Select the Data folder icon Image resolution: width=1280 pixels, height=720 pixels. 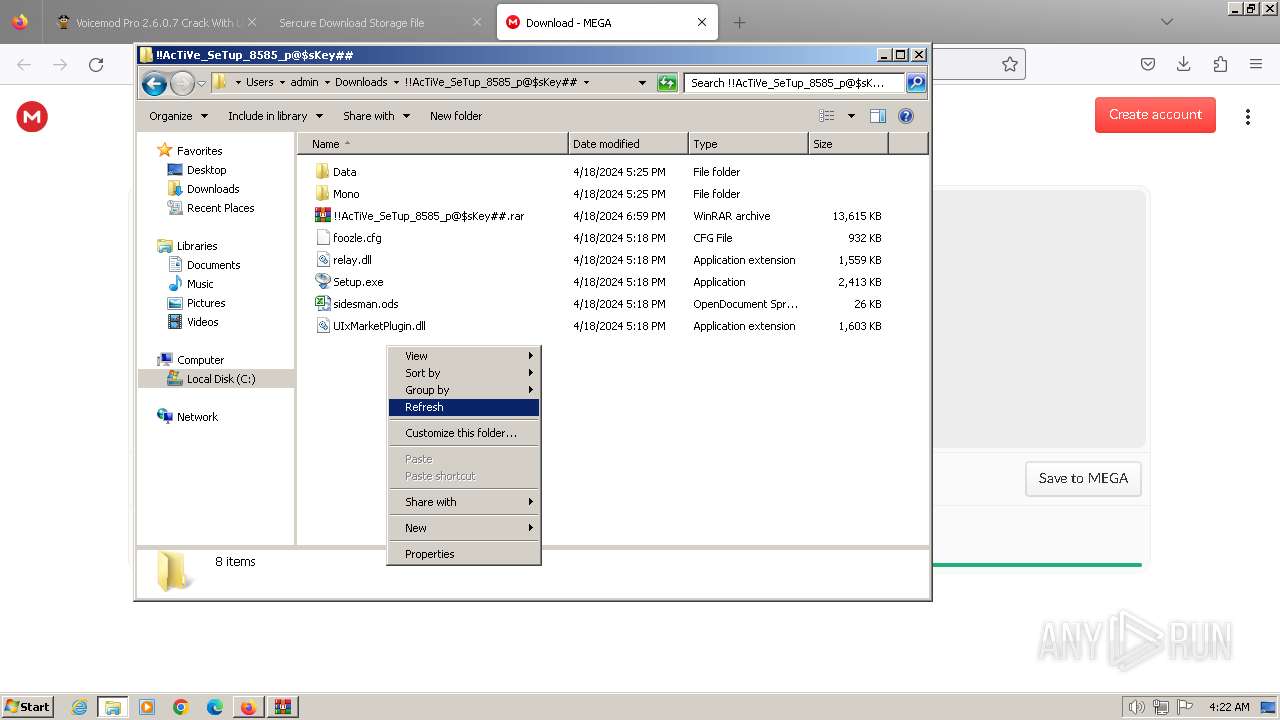coord(322,172)
